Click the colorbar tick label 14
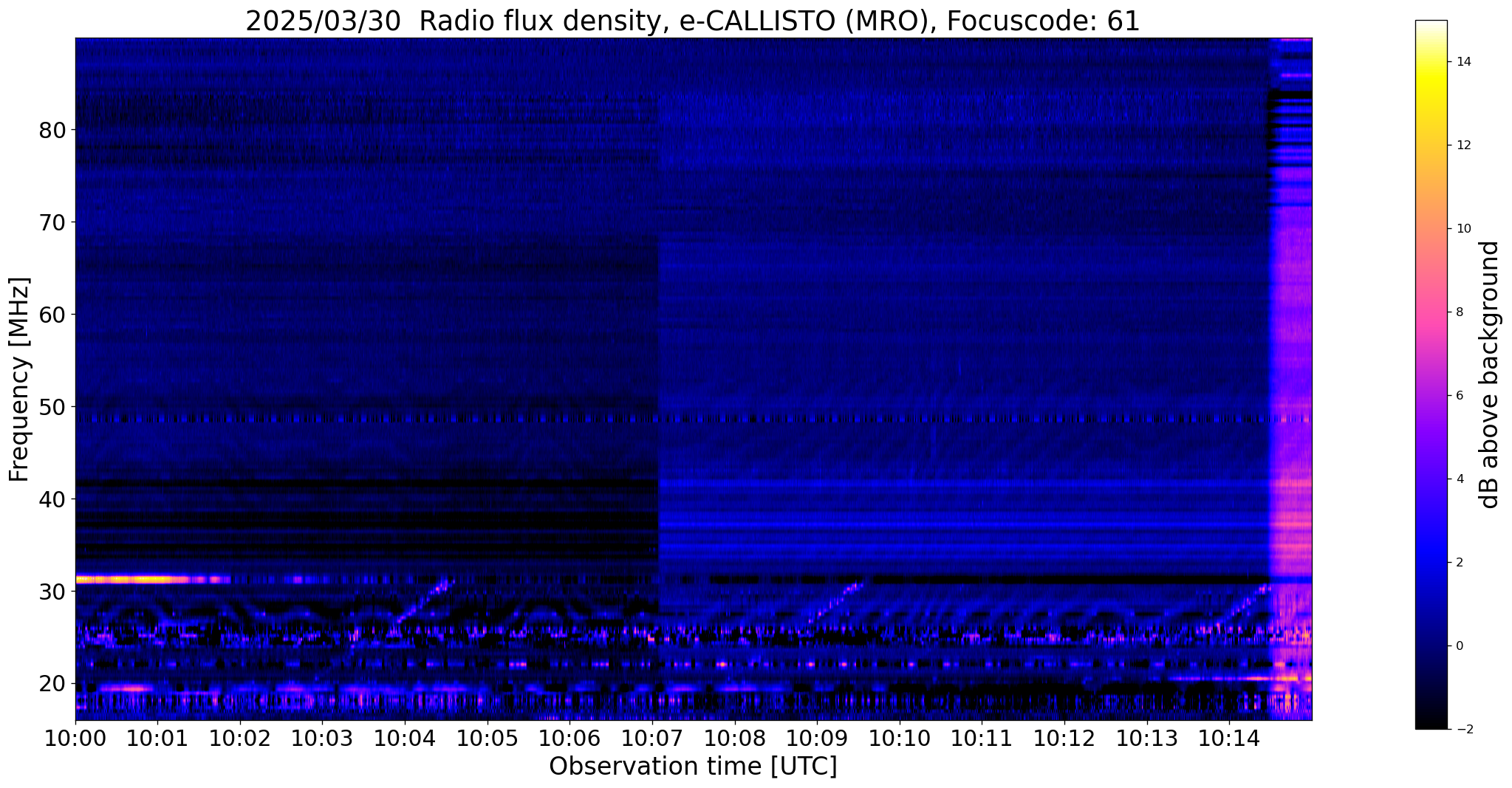Image resolution: width=1512 pixels, height=788 pixels. pos(1463,62)
